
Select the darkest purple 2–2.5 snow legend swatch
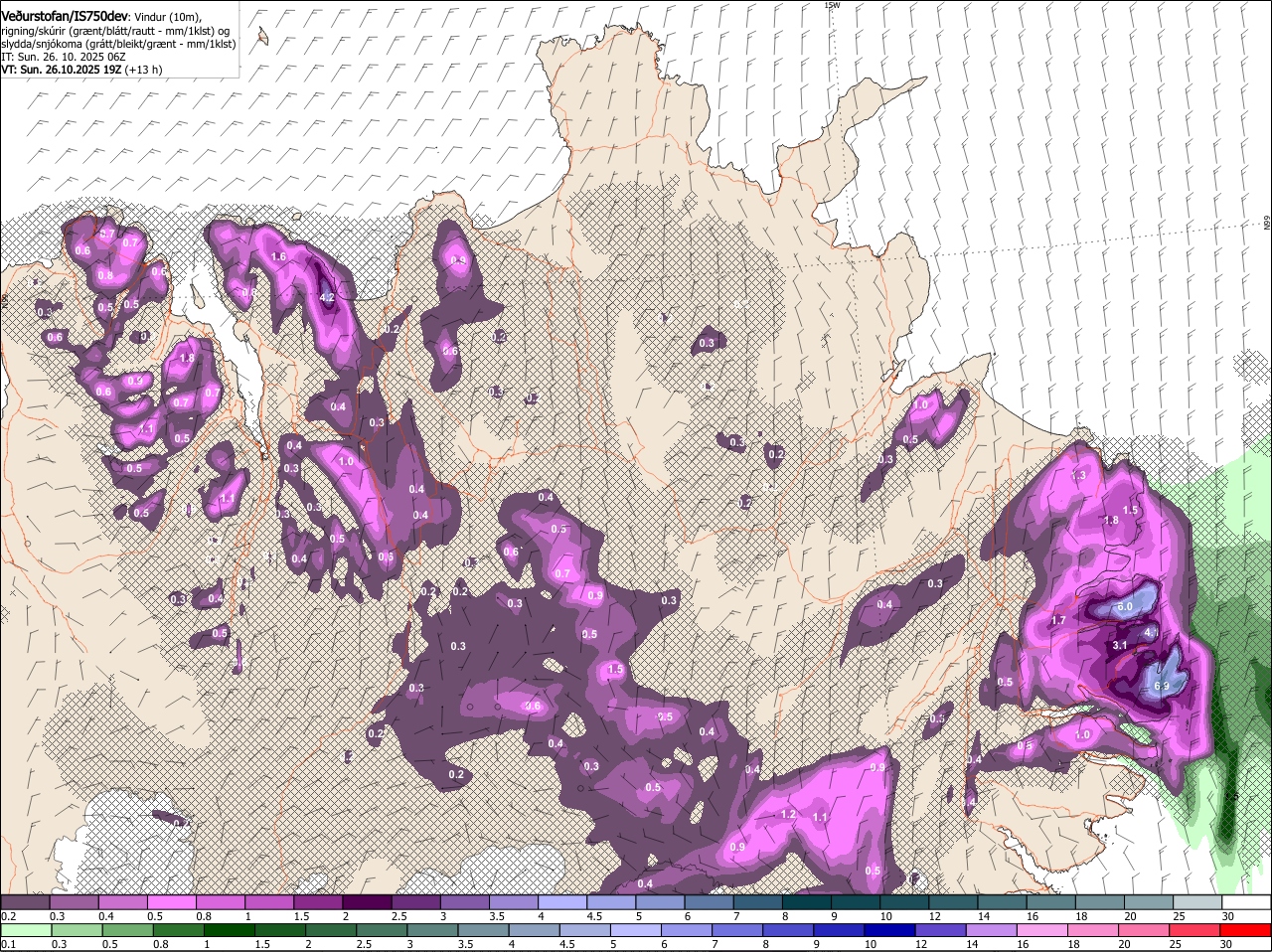click(x=367, y=901)
